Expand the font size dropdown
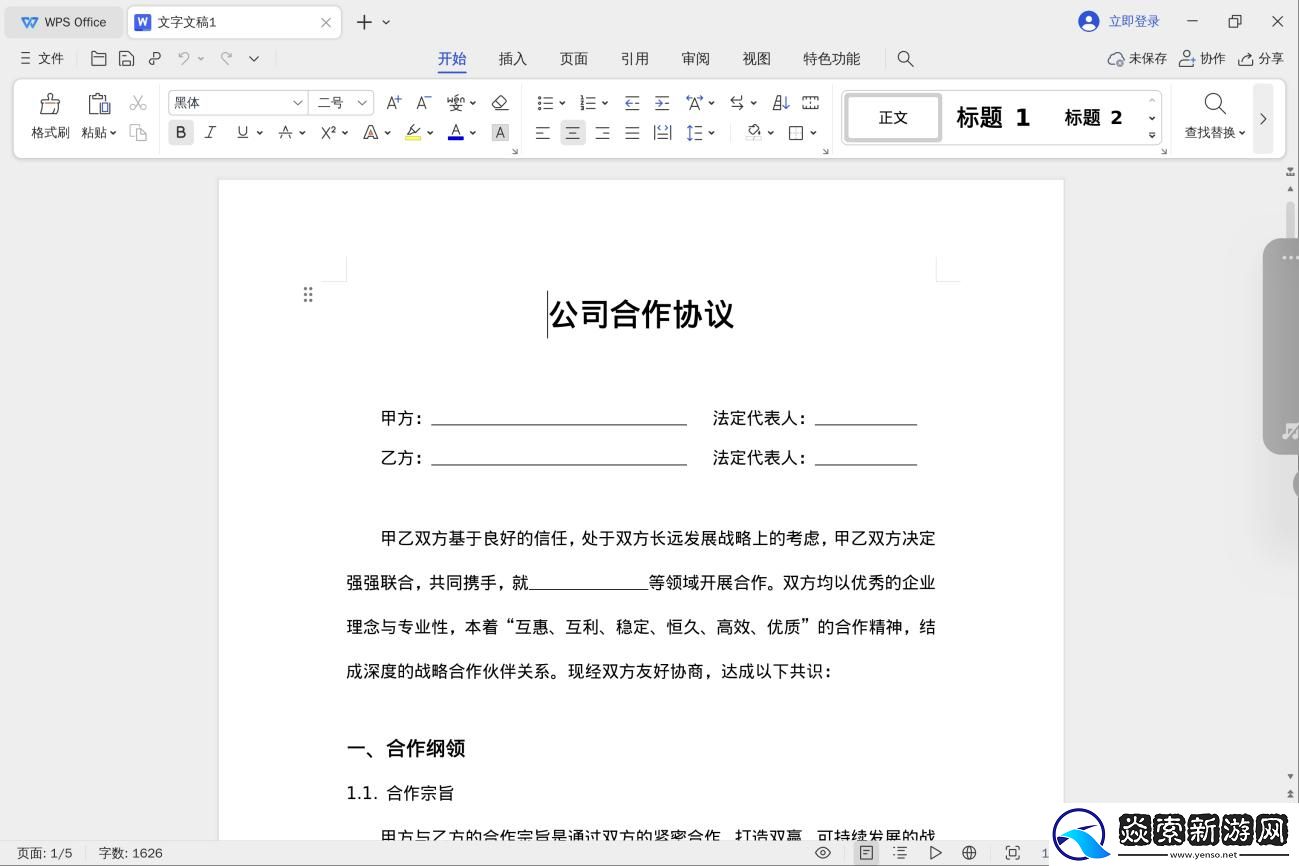 363,102
